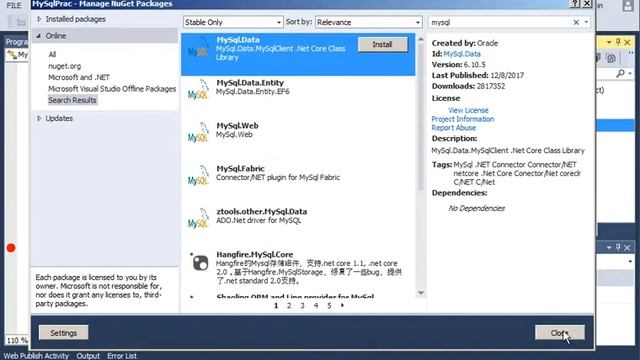Viewport: 640px width, 360px height.
Task: Open the Project Information link
Action: coord(462,119)
